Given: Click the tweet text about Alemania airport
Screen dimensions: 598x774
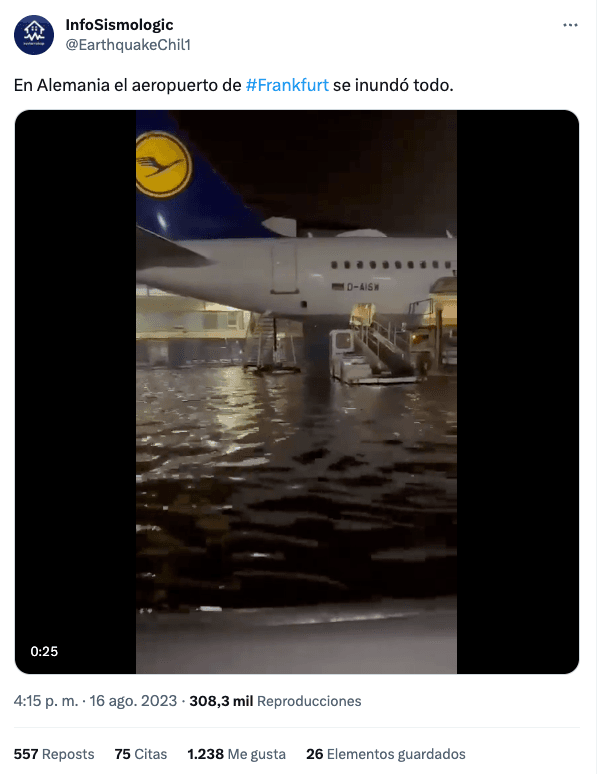Looking at the screenshot, I should 234,85.
